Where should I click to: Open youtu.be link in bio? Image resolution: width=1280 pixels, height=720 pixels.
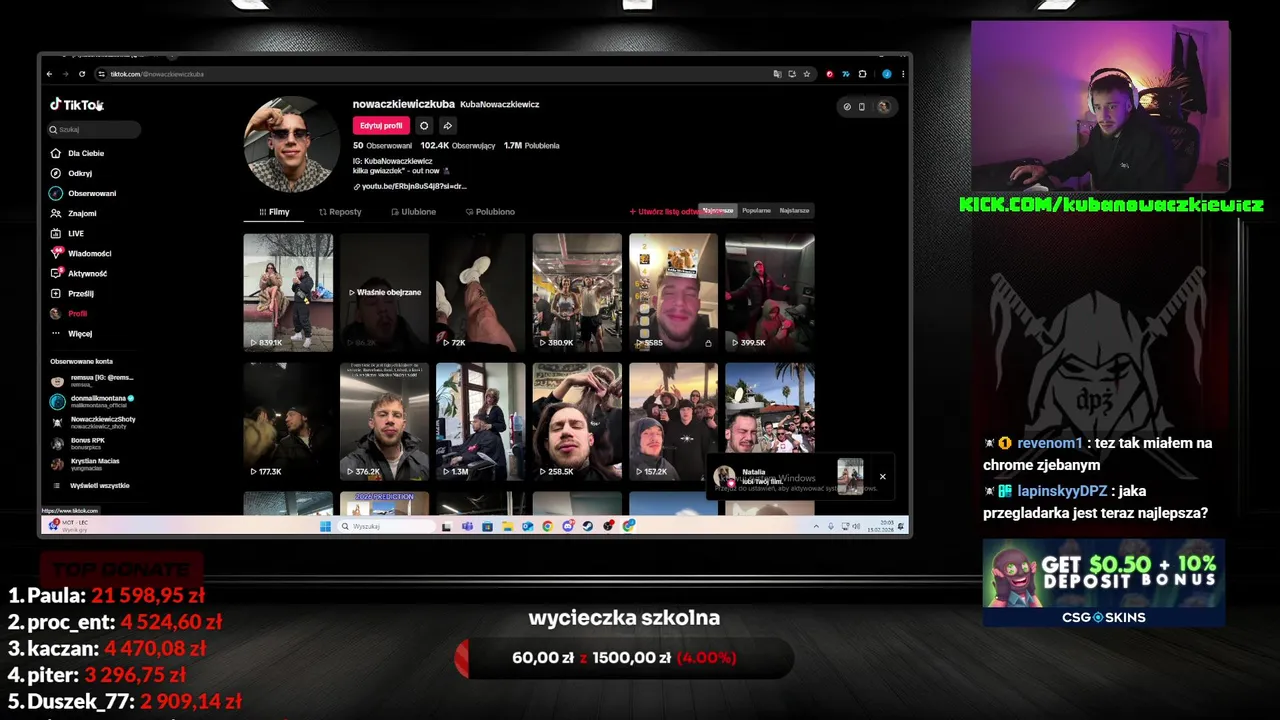pos(411,186)
